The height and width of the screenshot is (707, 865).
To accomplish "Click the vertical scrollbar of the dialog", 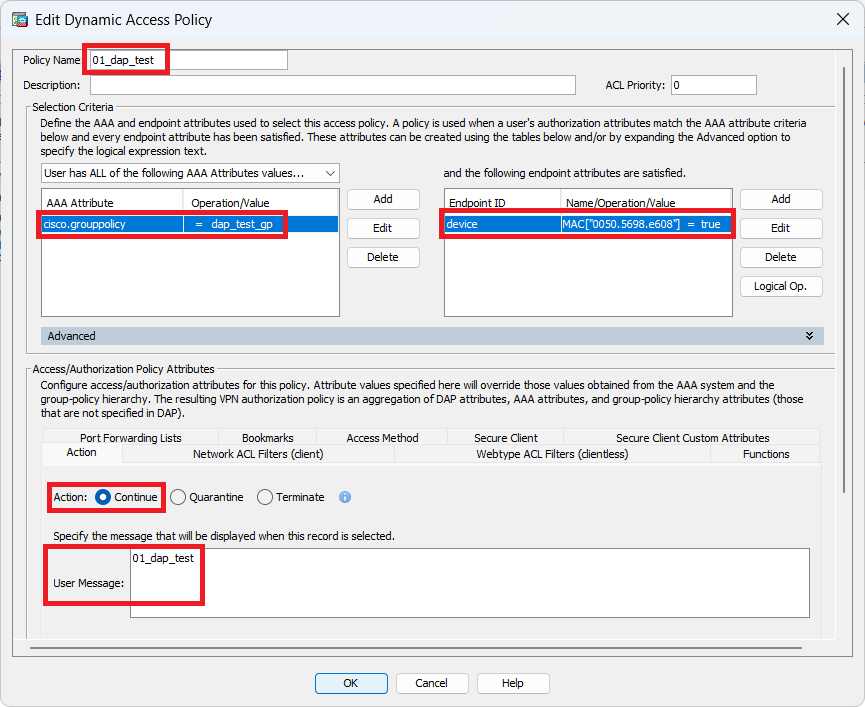I will click(x=843, y=280).
